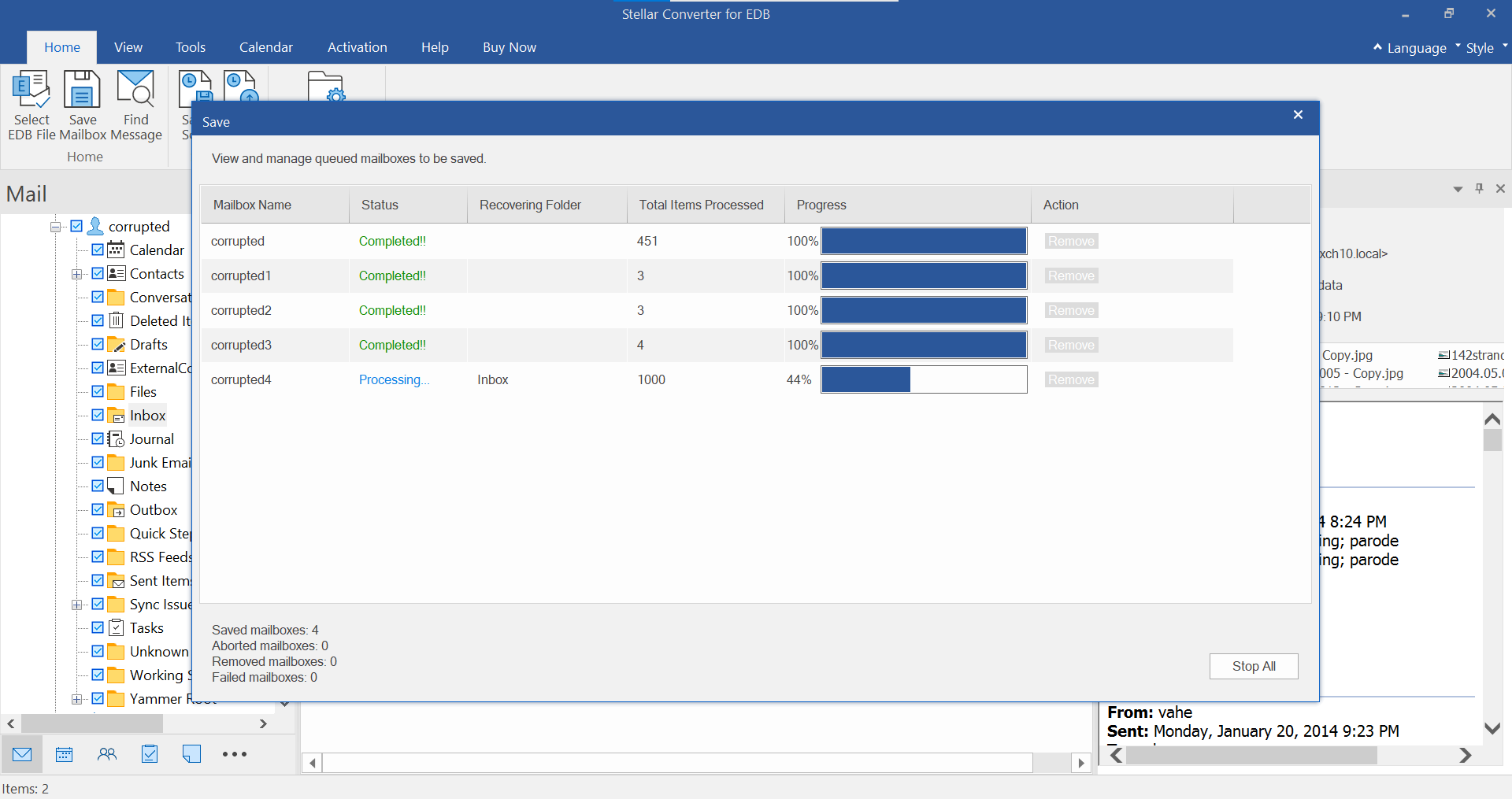1512x799 pixels.
Task: Select the Drafts folder icon in tree
Action: click(x=116, y=345)
